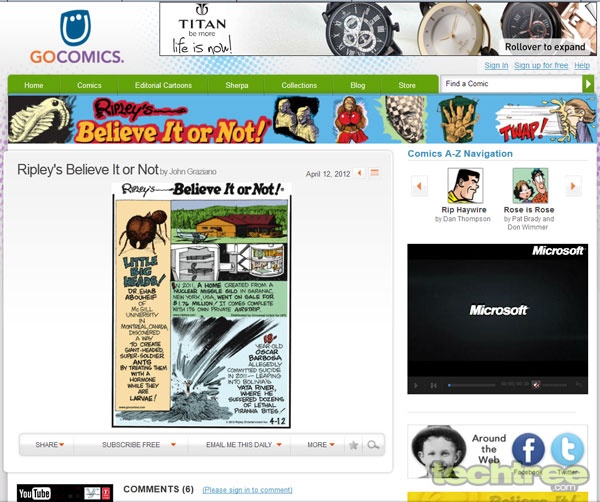Open the Comics tab
The width and height of the screenshot is (600, 502).
(x=89, y=85)
